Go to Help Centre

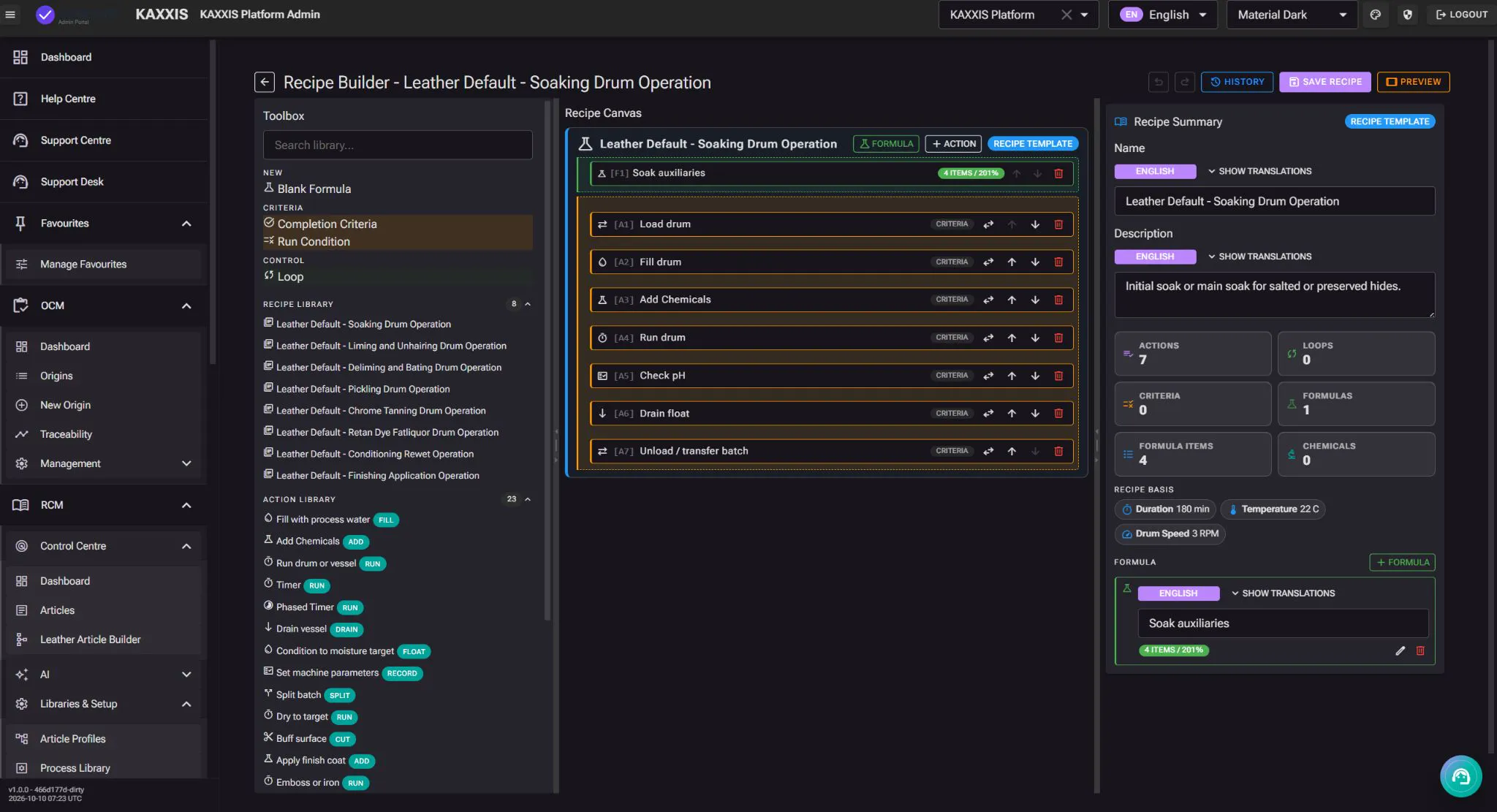(x=104, y=99)
